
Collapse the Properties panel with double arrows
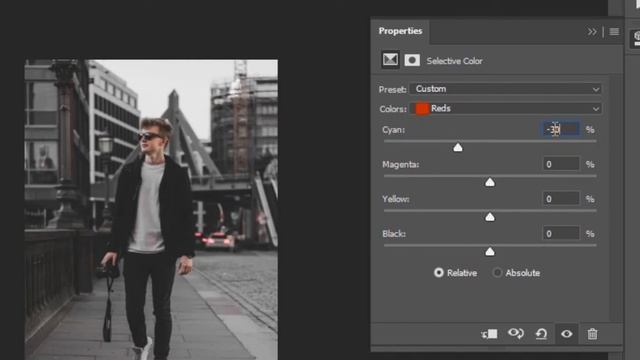click(x=592, y=32)
